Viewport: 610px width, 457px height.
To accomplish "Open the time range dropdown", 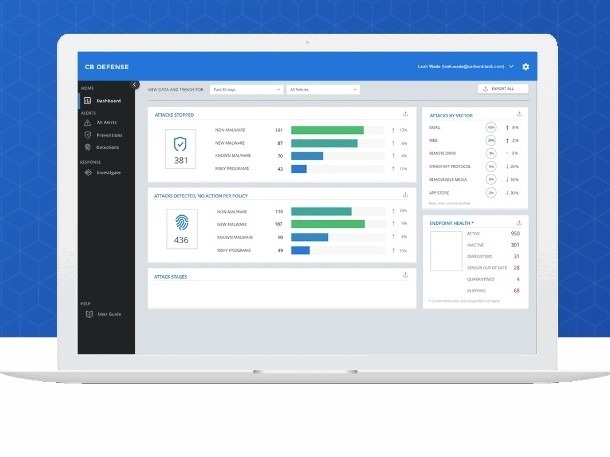I will 246,89.
